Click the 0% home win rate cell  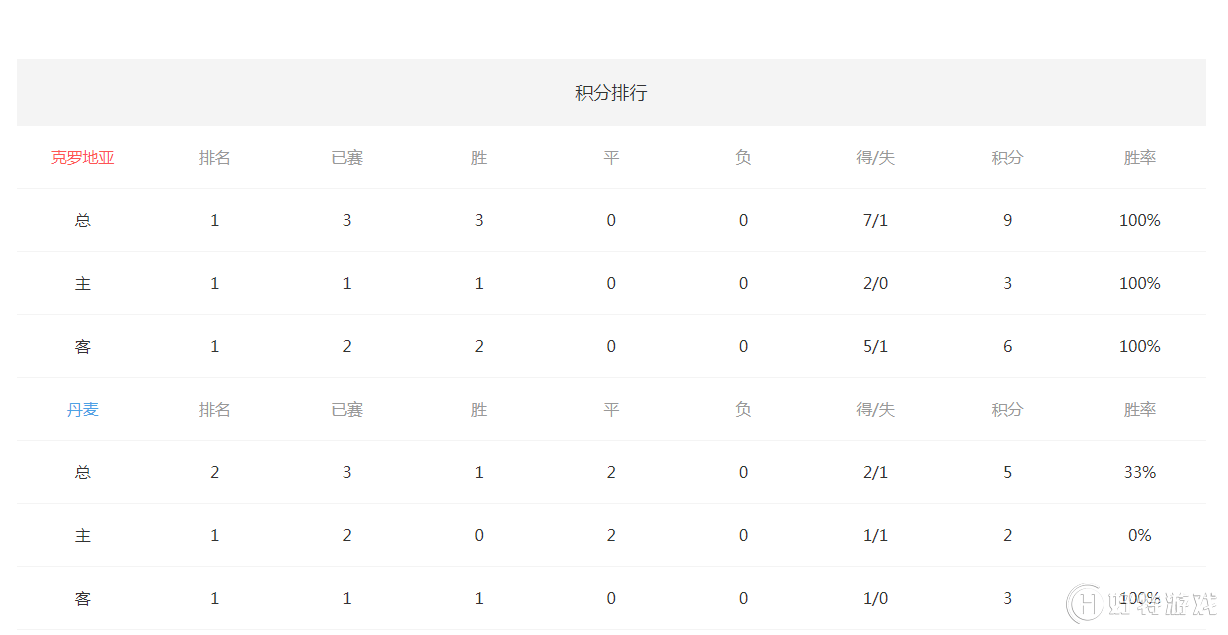[x=1140, y=536]
